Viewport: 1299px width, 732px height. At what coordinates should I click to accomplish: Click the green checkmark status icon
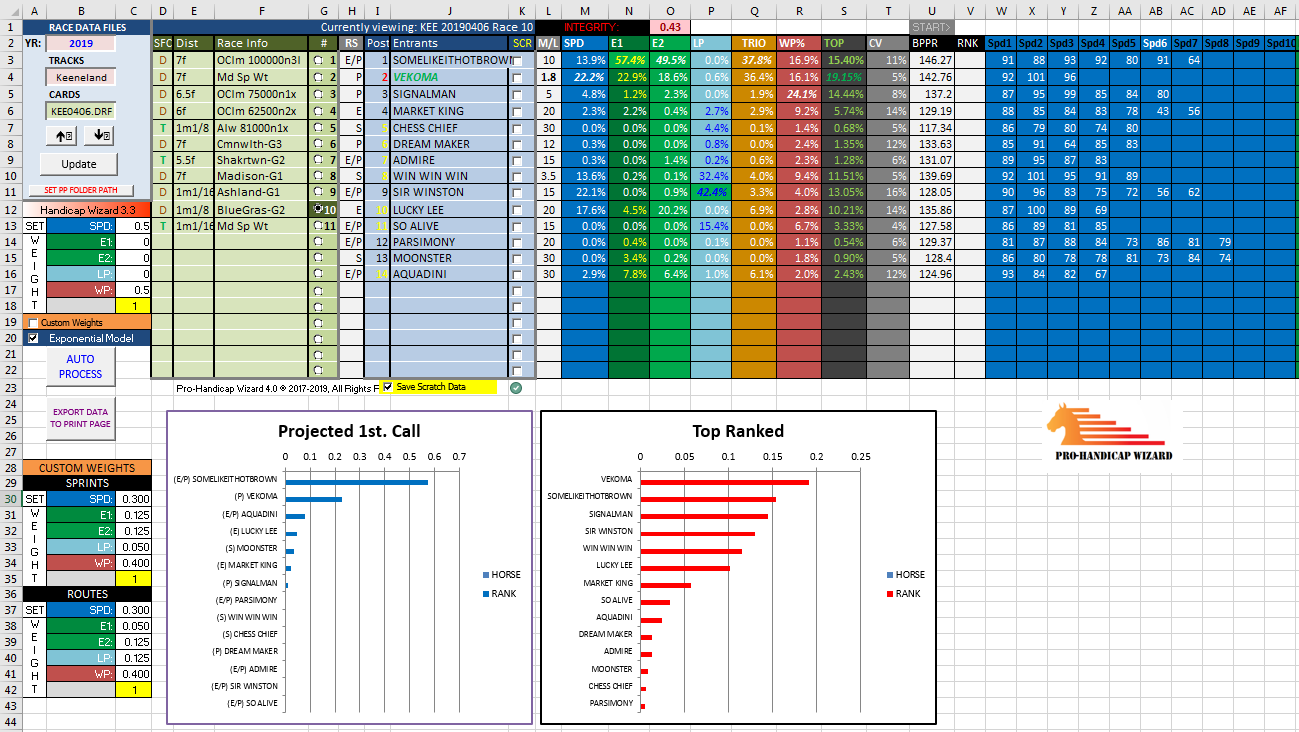coord(516,388)
